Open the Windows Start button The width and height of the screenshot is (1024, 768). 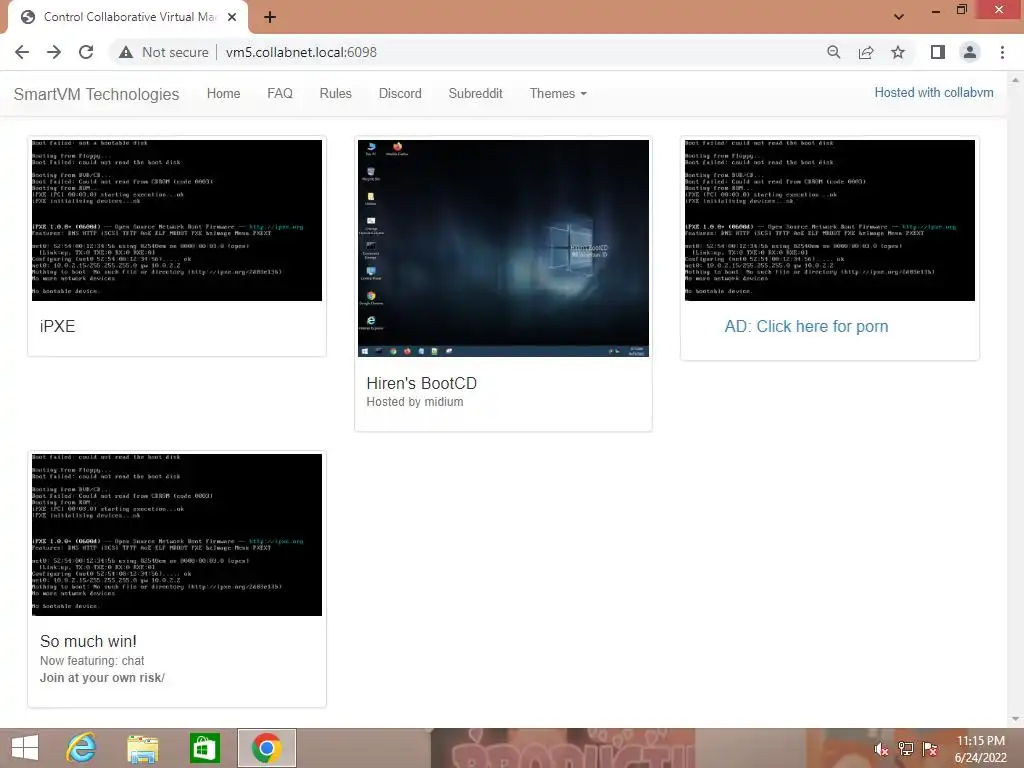(25, 748)
